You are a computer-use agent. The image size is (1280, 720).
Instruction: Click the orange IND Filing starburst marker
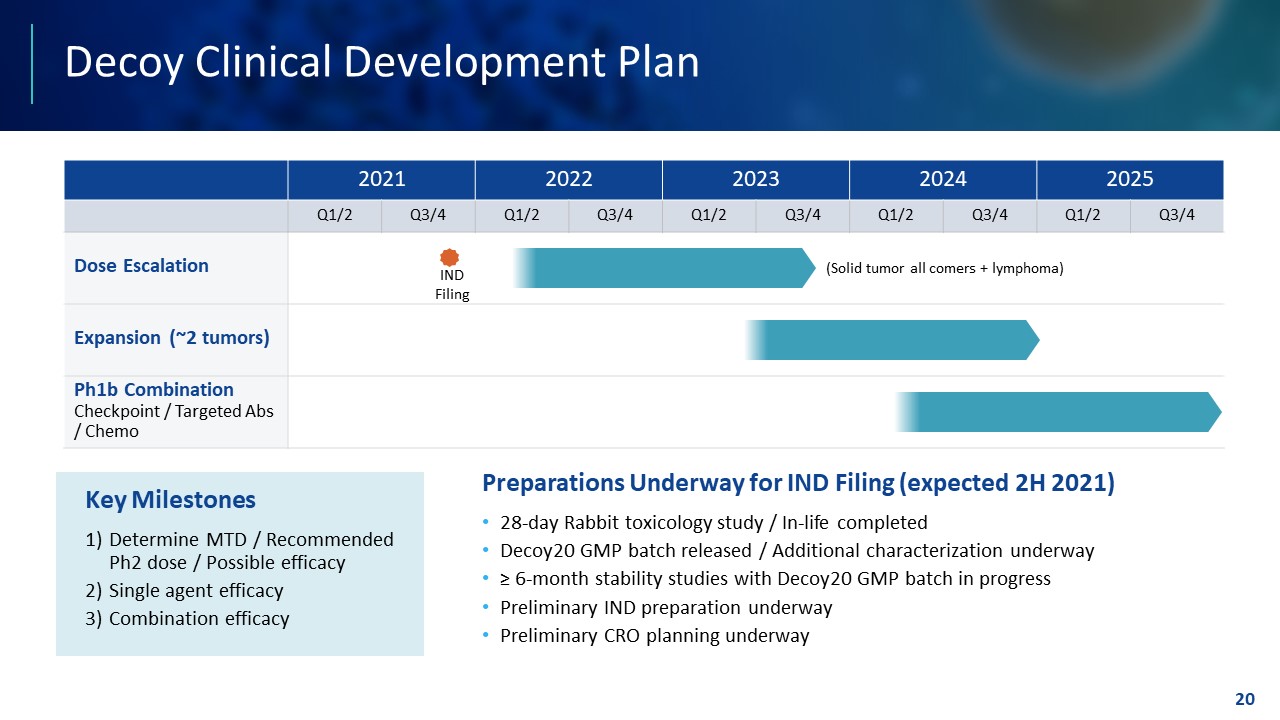pos(450,257)
